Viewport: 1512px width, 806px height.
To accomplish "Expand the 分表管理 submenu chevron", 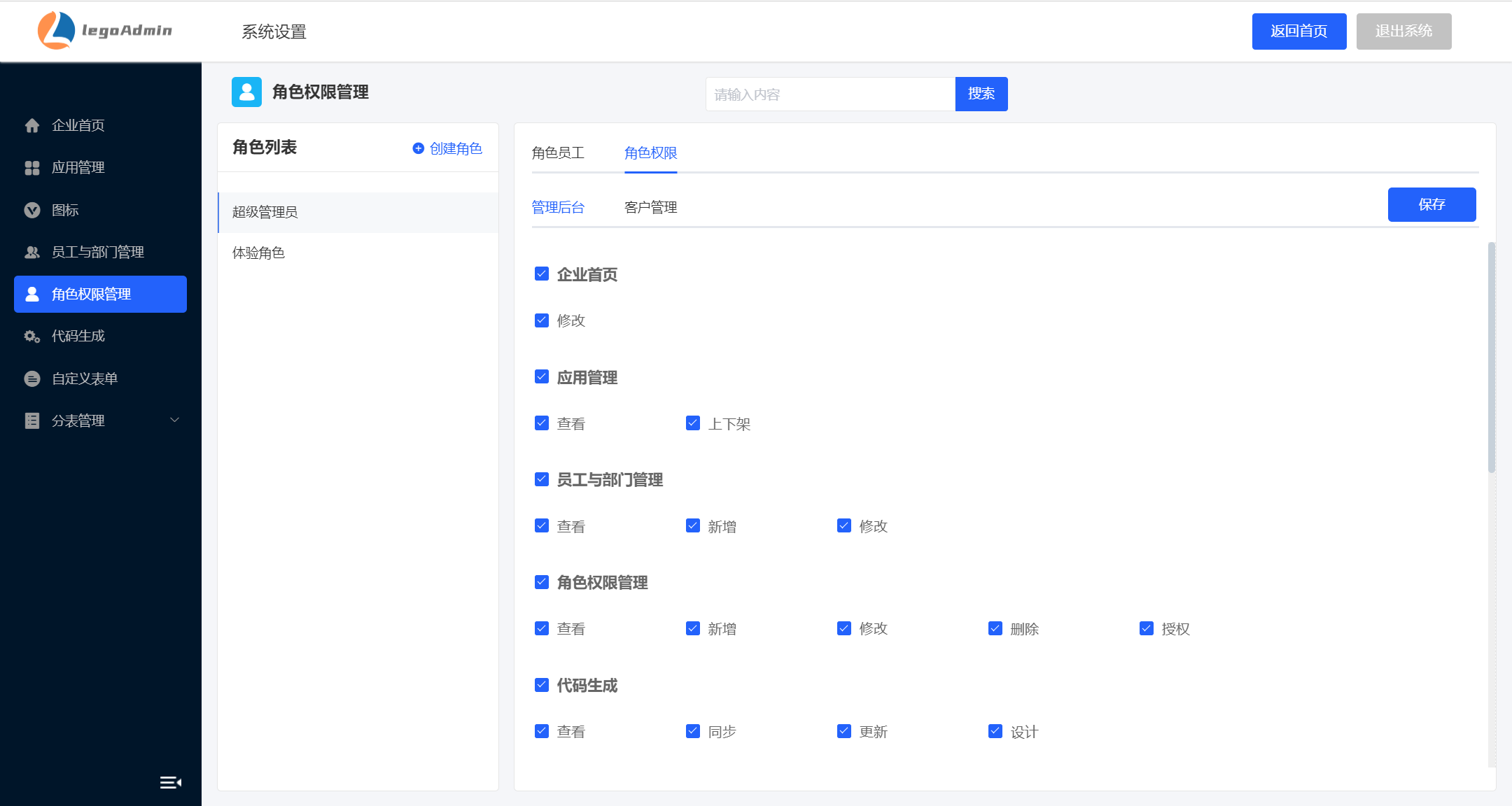I will pyautogui.click(x=175, y=420).
